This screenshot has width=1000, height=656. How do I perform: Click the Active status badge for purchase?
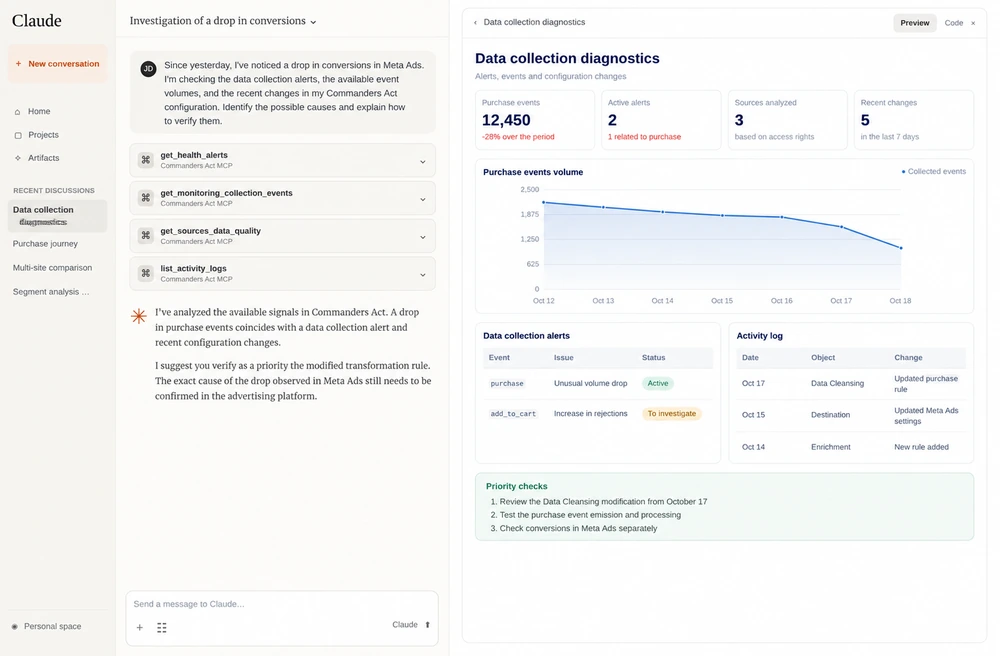(x=658, y=383)
